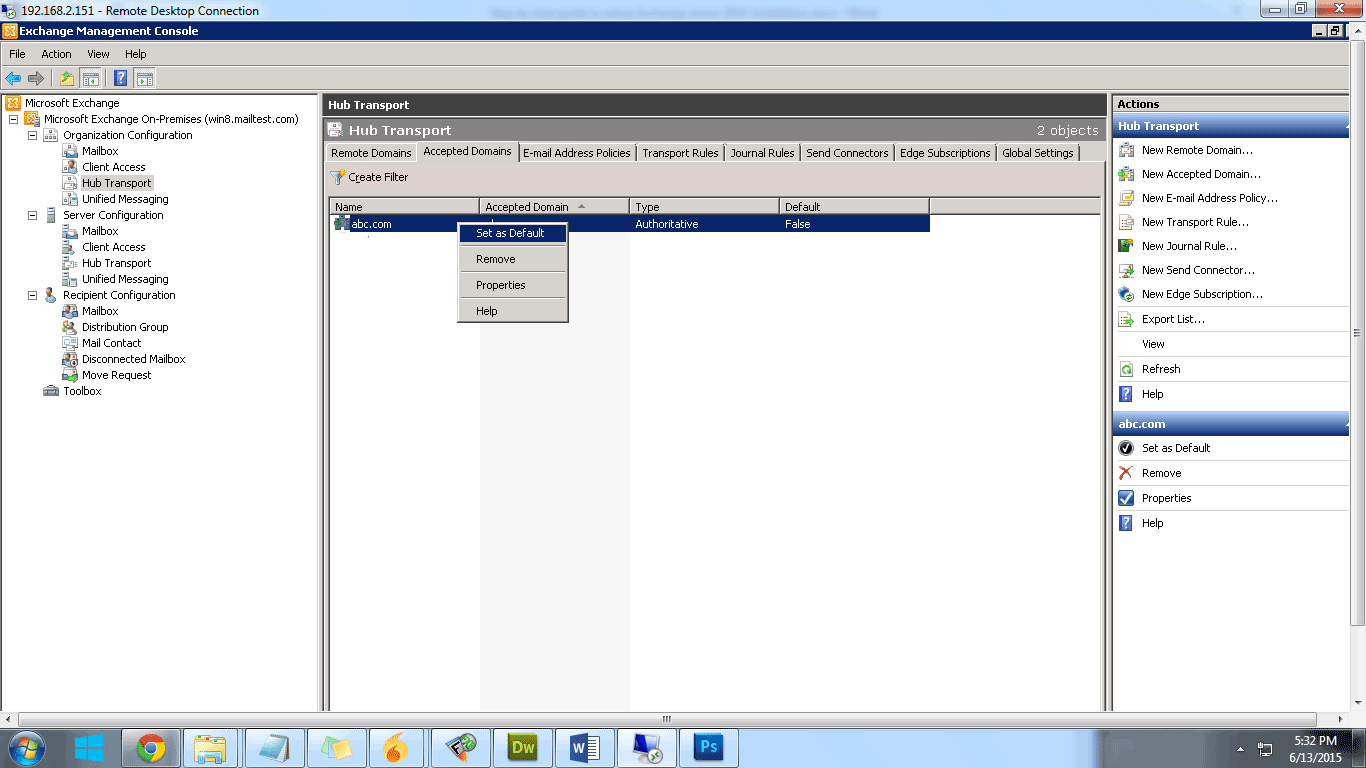Switch to the Send Connectors tab

coord(847,153)
